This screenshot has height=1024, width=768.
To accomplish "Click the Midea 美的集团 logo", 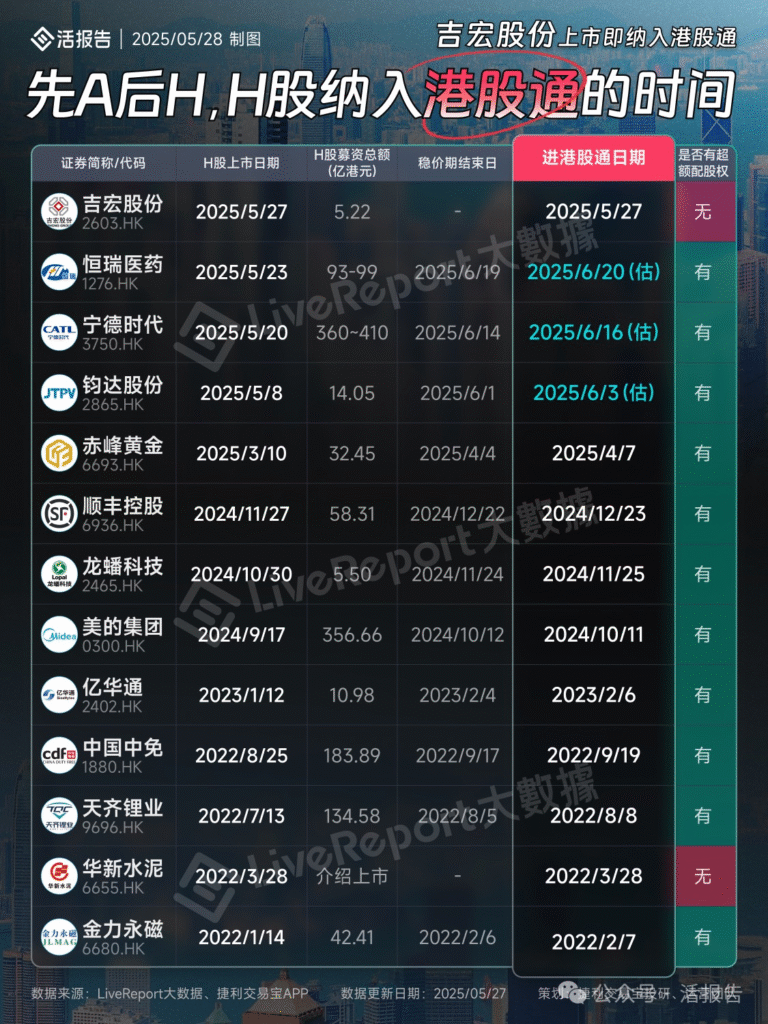I will click(x=59, y=634).
